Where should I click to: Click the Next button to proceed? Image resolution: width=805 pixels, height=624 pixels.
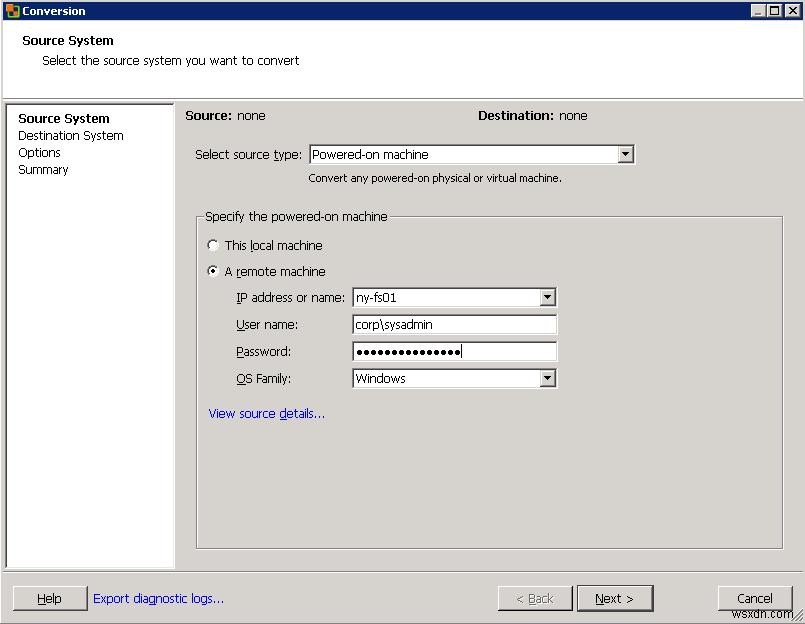pos(614,597)
